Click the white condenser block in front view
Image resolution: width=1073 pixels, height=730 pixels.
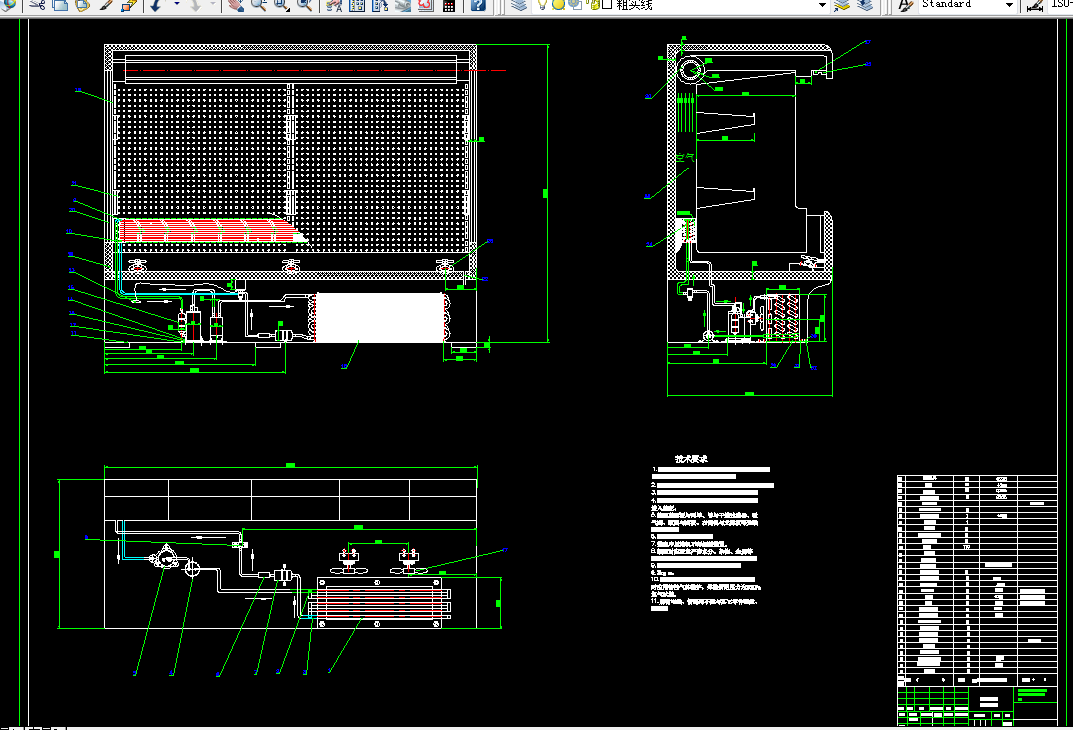pos(379,317)
